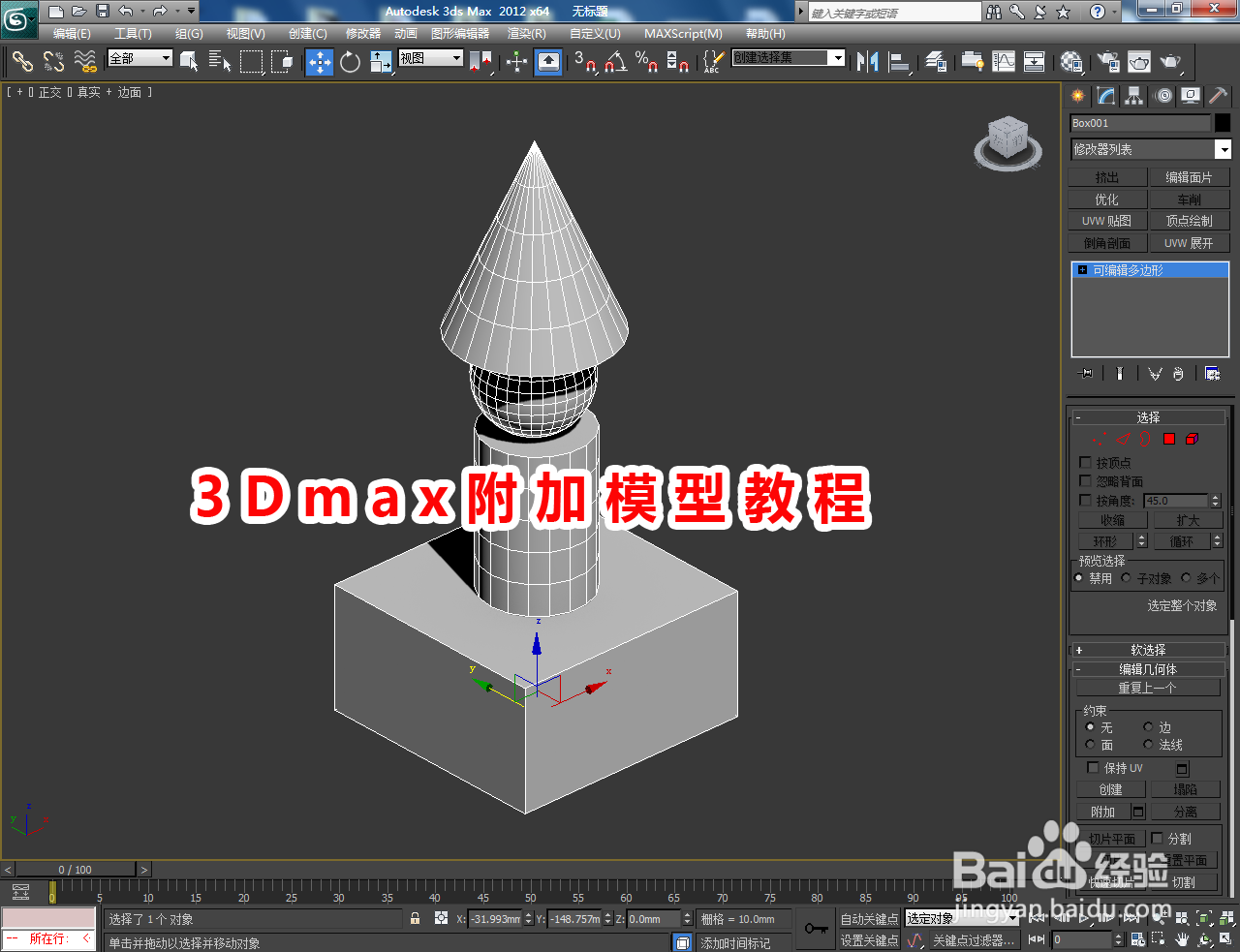Viewport: 1240px width, 952px height.
Task: Increase 按角度 value with its up spinner
Action: tap(1216, 495)
